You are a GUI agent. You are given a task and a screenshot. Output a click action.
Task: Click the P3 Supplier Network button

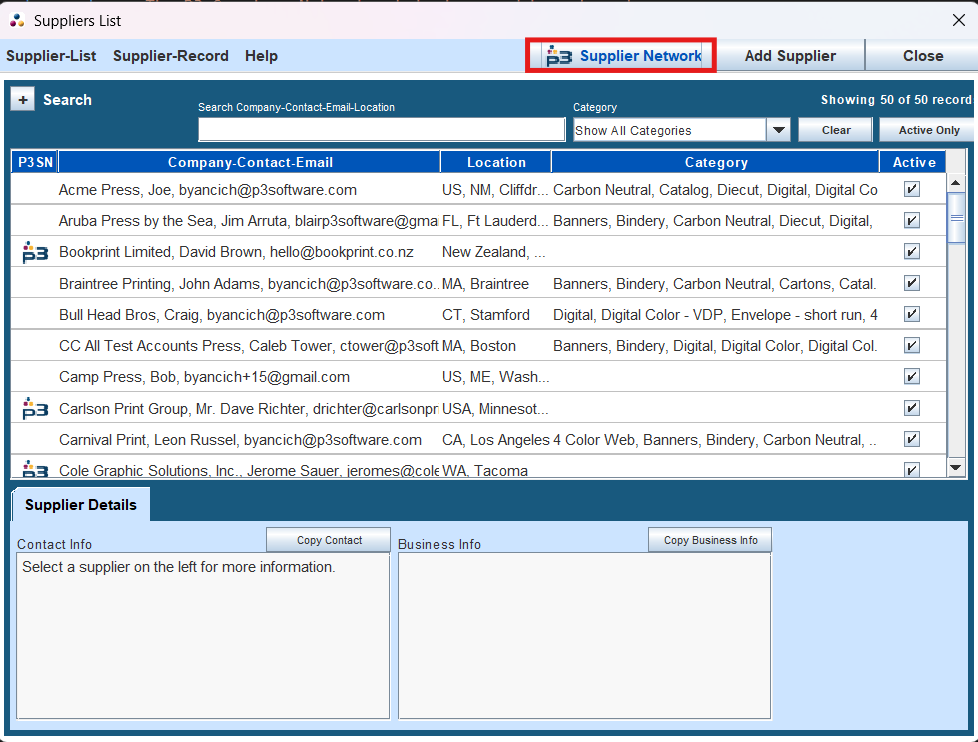point(621,56)
